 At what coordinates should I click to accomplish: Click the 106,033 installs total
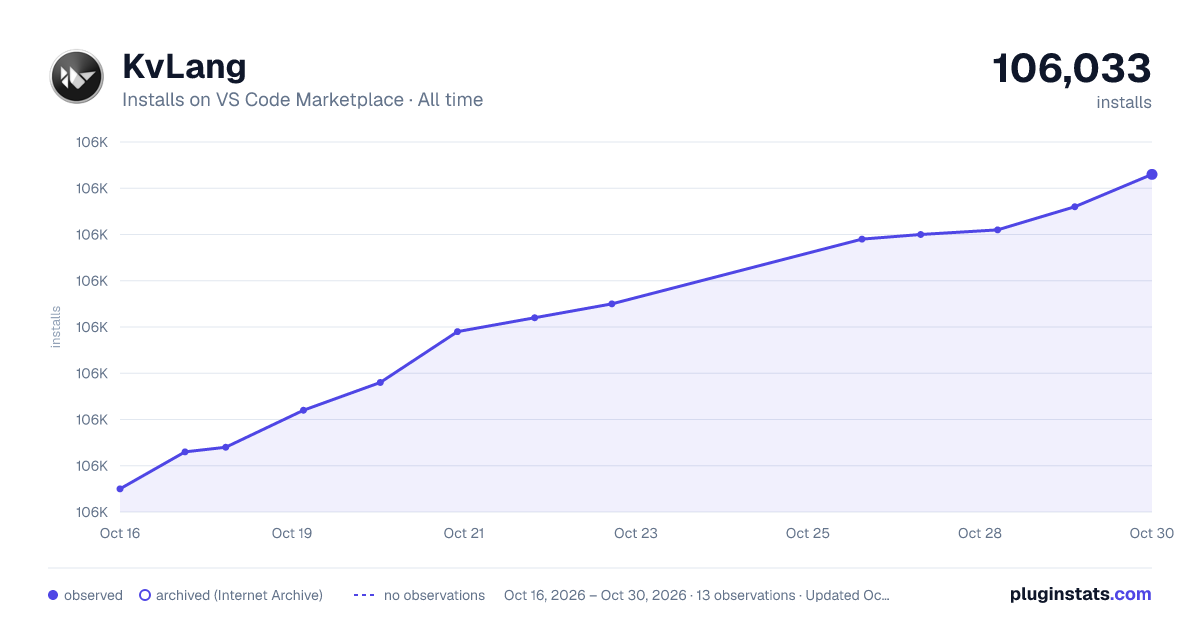(1072, 68)
